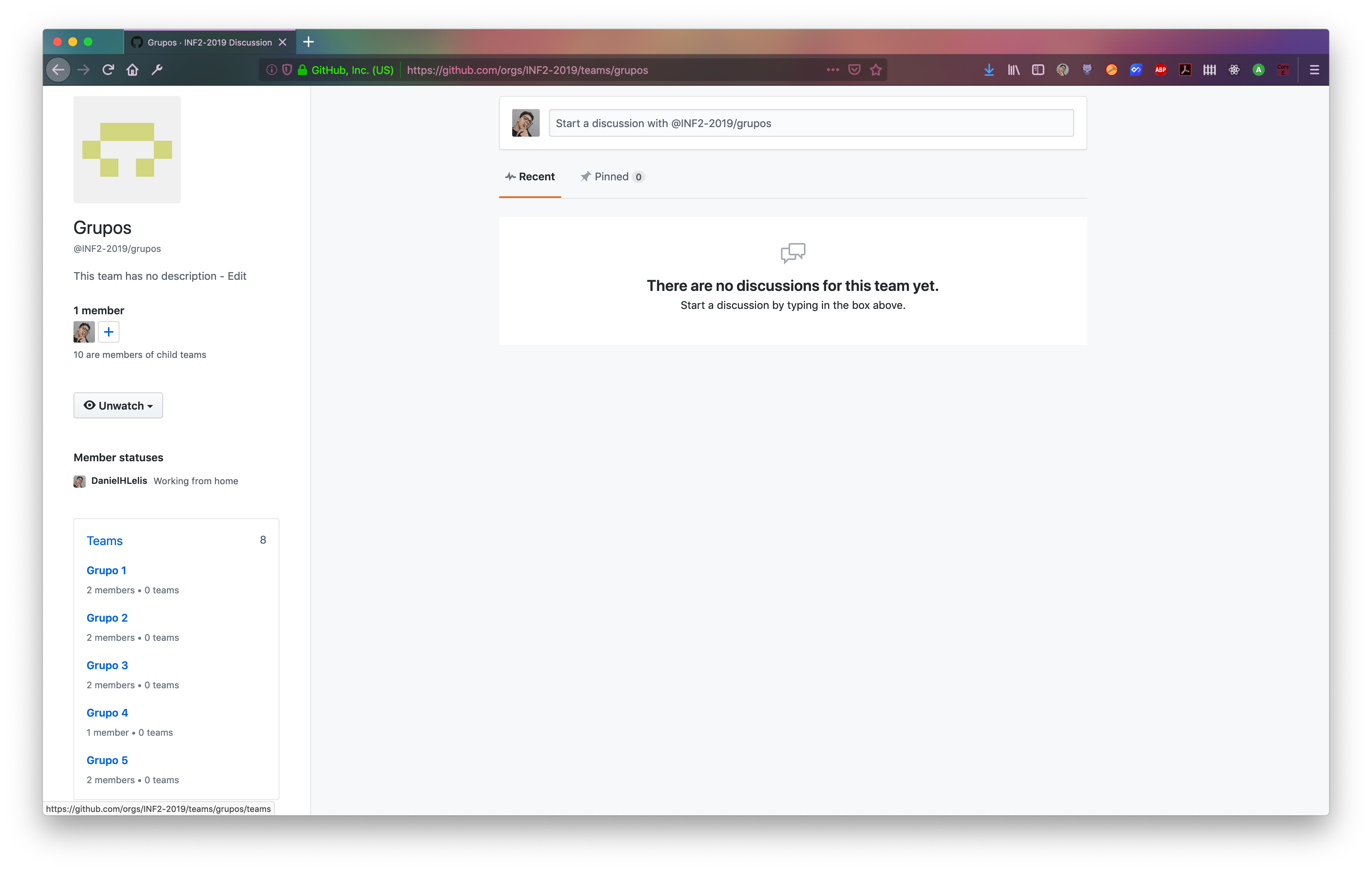Save page to Pocket

click(x=854, y=70)
